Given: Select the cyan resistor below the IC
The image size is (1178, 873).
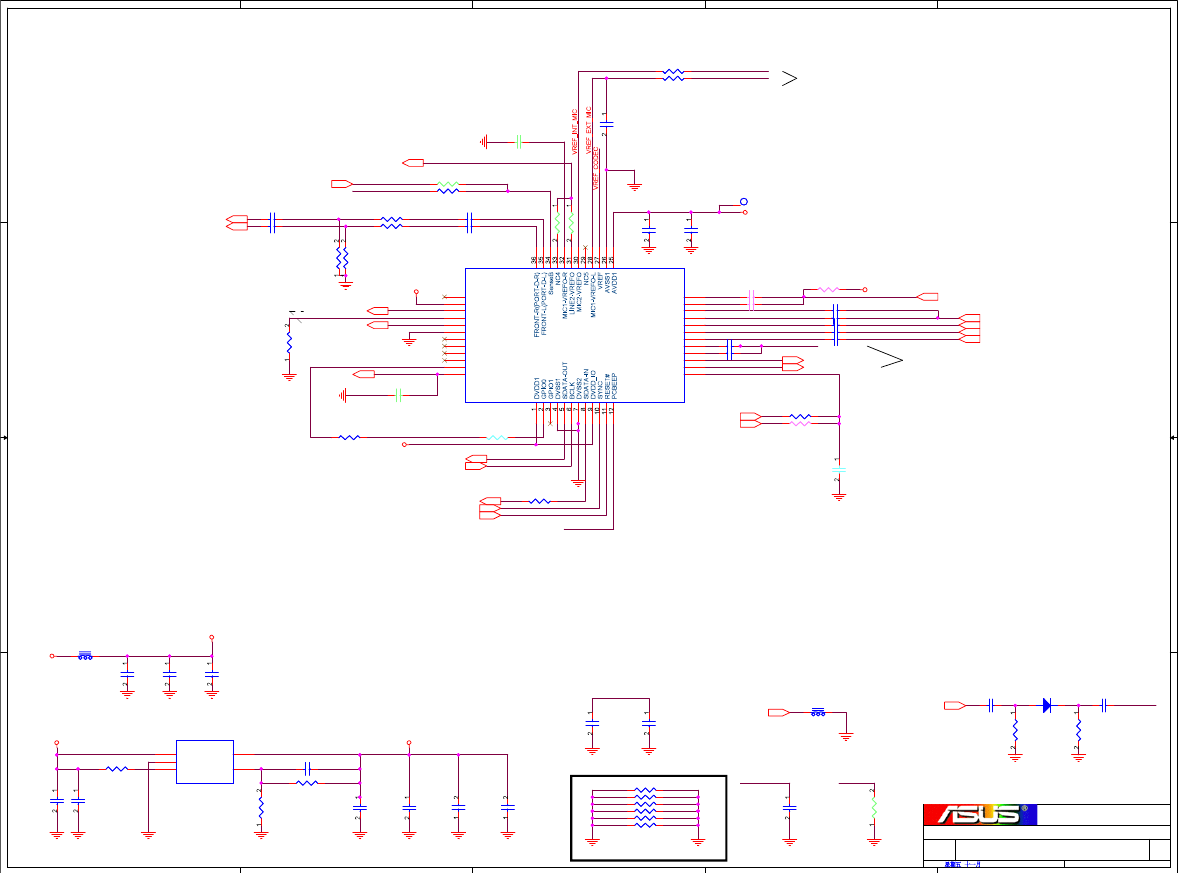Looking at the screenshot, I should 497,437.
